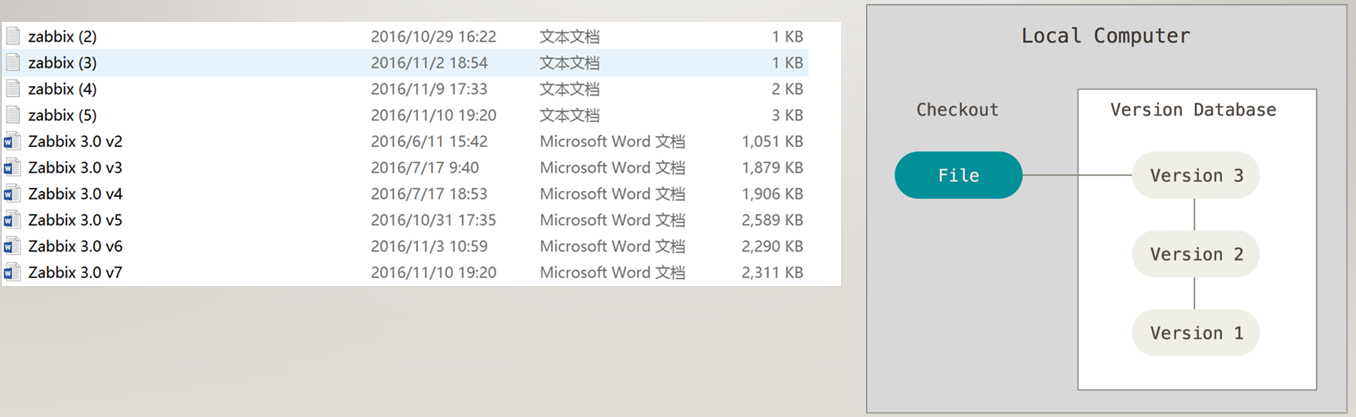Image resolution: width=1356 pixels, height=417 pixels.
Task: Click the date 2016/11/2 18:54
Action: tap(429, 62)
